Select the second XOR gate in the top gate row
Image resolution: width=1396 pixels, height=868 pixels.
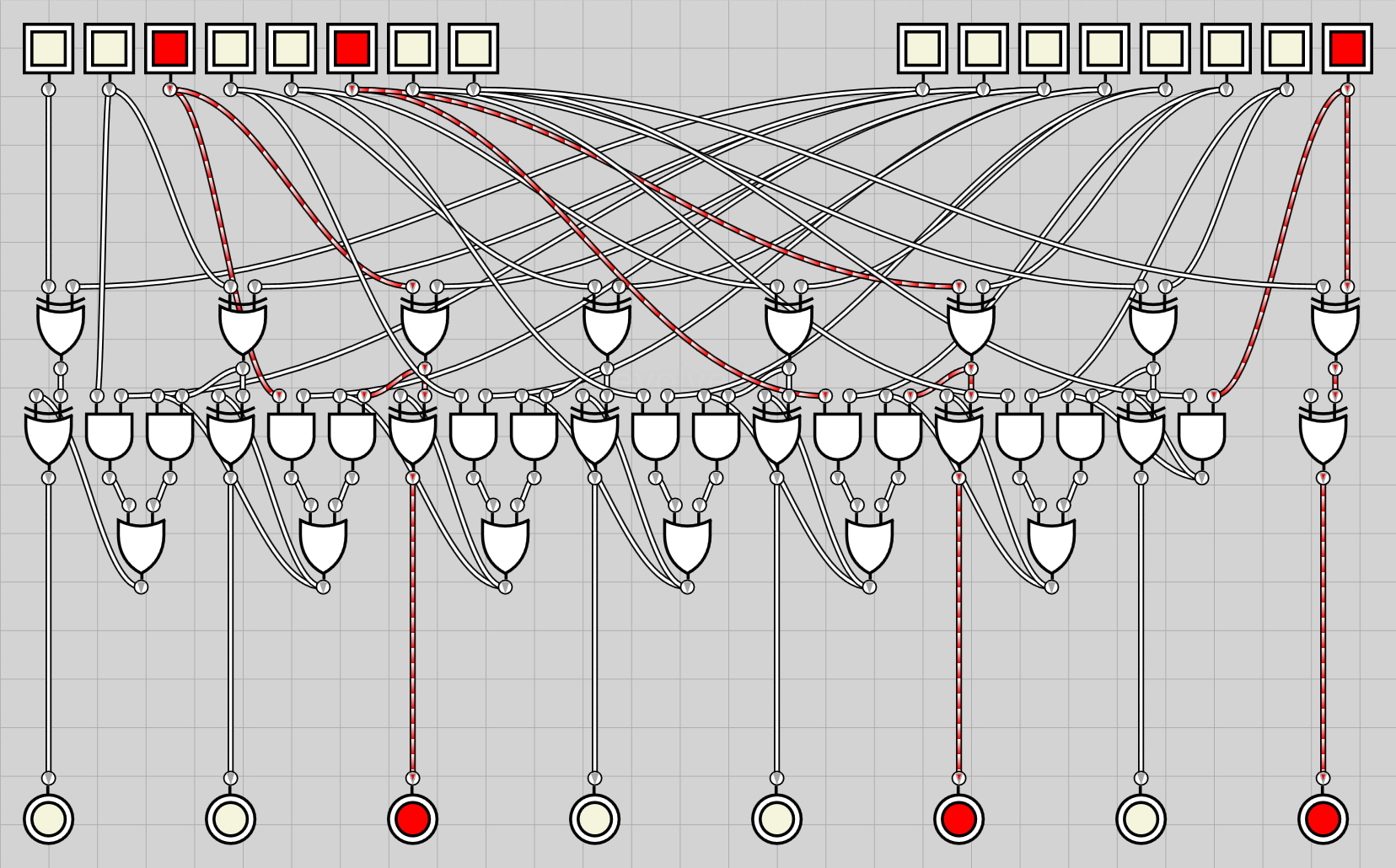pos(243,327)
